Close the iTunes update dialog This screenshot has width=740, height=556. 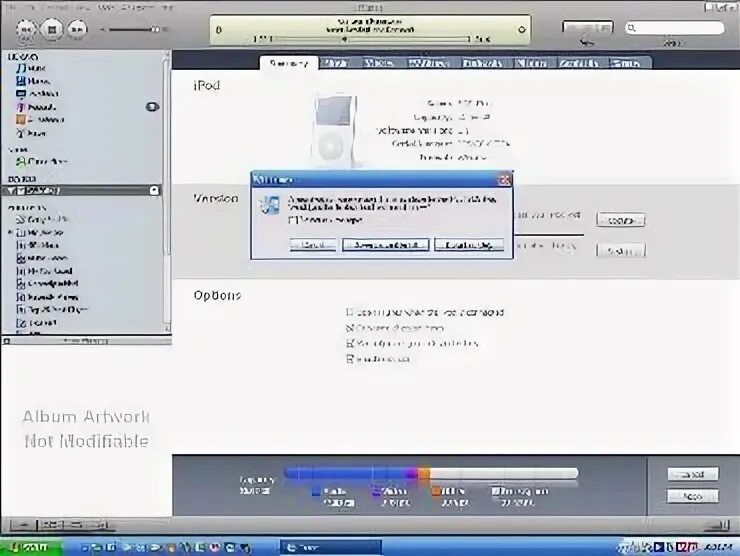click(x=505, y=180)
